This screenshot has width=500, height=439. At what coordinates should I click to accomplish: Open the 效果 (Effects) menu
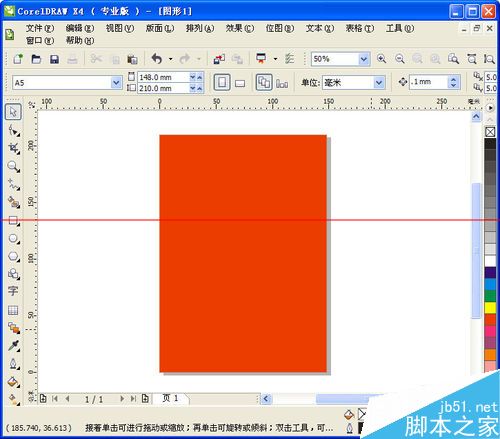[240, 28]
